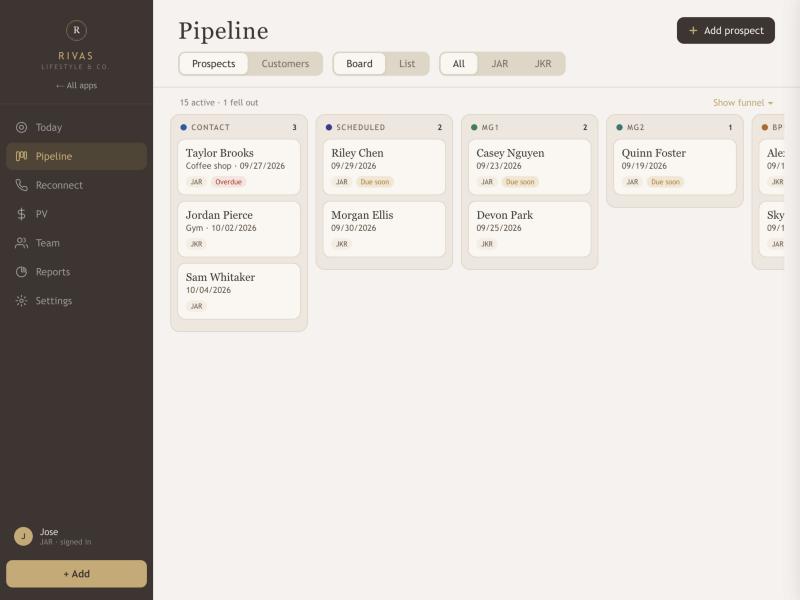Viewport: 800px width, 600px height.
Task: Click JKR tag on Devon Park card
Action: pyautogui.click(x=487, y=244)
